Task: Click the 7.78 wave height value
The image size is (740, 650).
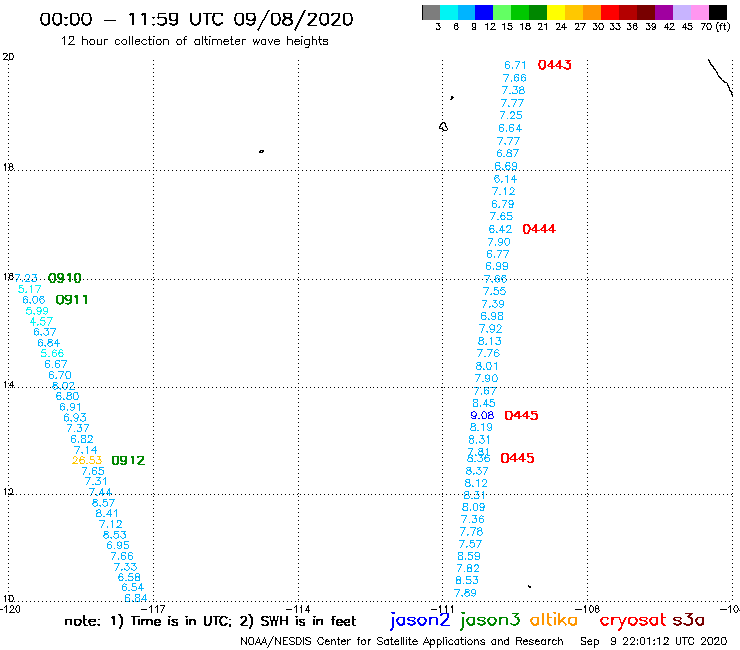Action: 471,532
